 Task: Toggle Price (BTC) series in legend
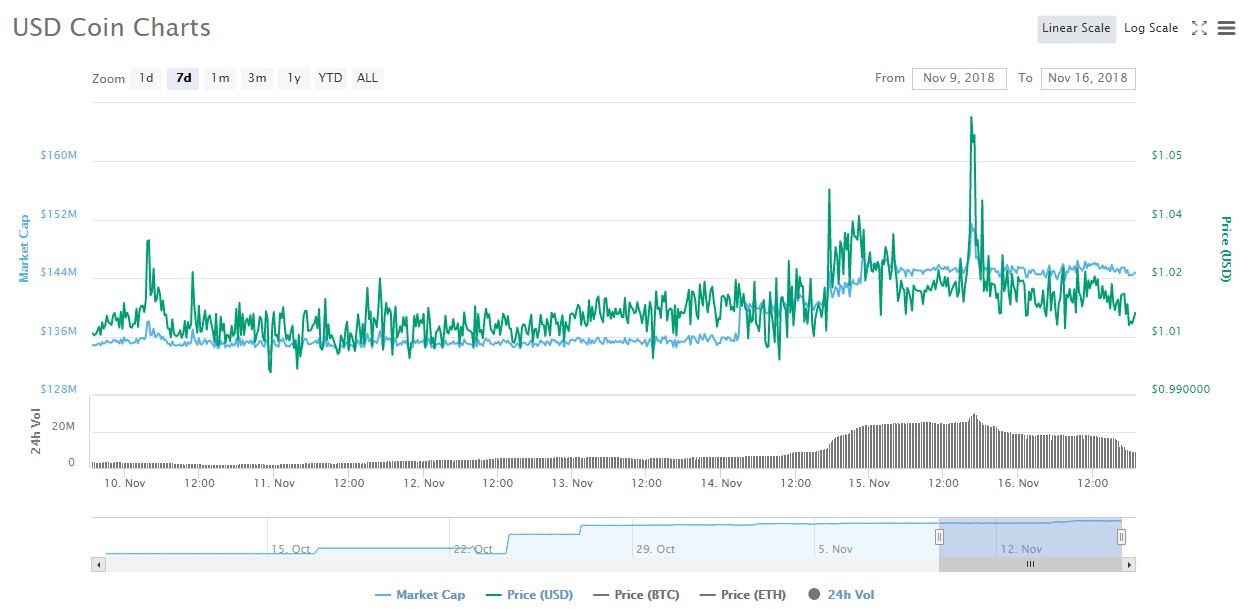pyautogui.click(x=636, y=595)
